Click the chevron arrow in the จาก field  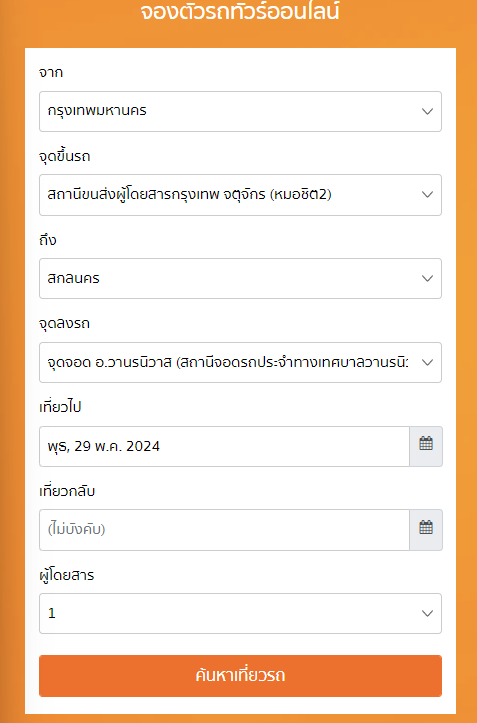point(427,112)
